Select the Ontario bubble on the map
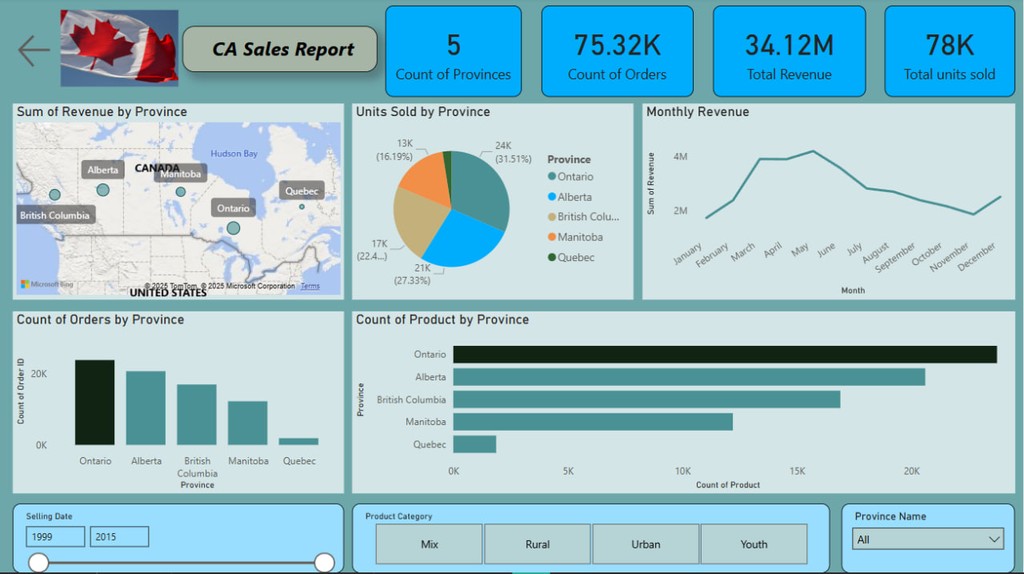The image size is (1024, 574). [233, 228]
